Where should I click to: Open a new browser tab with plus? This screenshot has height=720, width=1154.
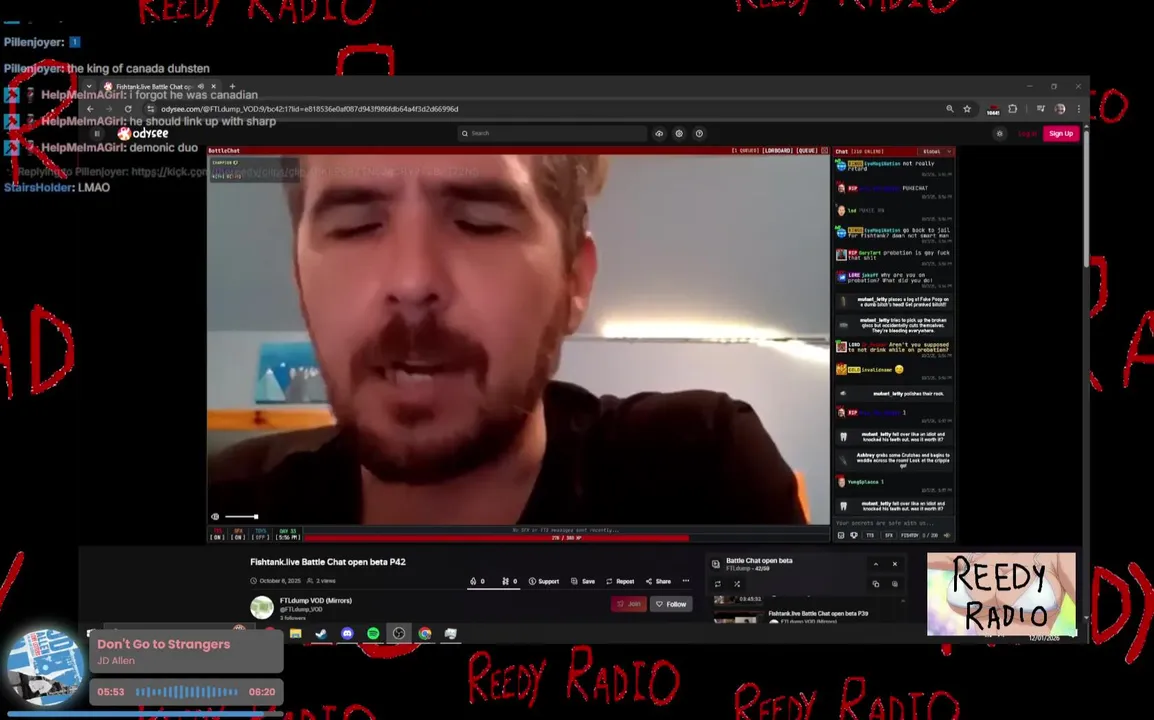coord(233,86)
